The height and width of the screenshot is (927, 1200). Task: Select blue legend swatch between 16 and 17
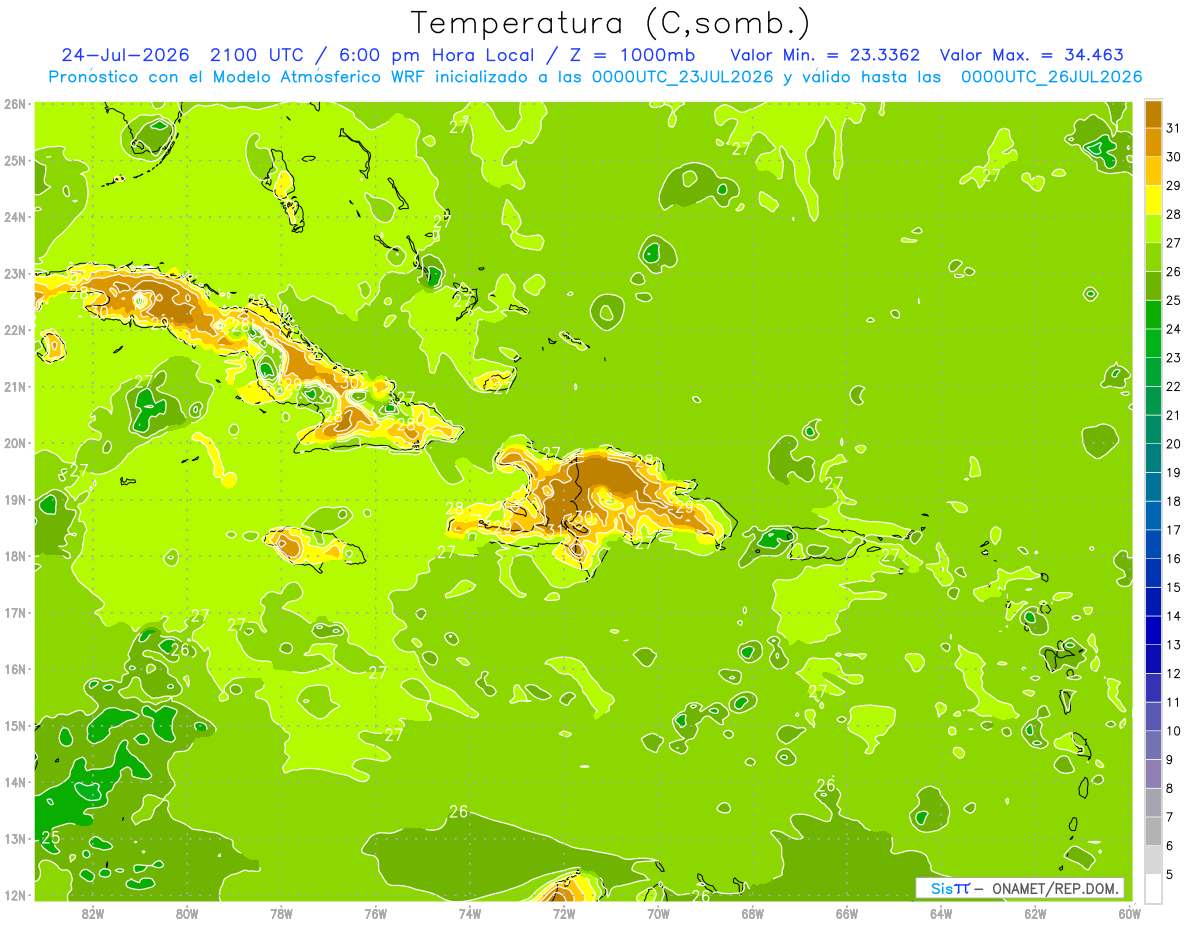1153,544
